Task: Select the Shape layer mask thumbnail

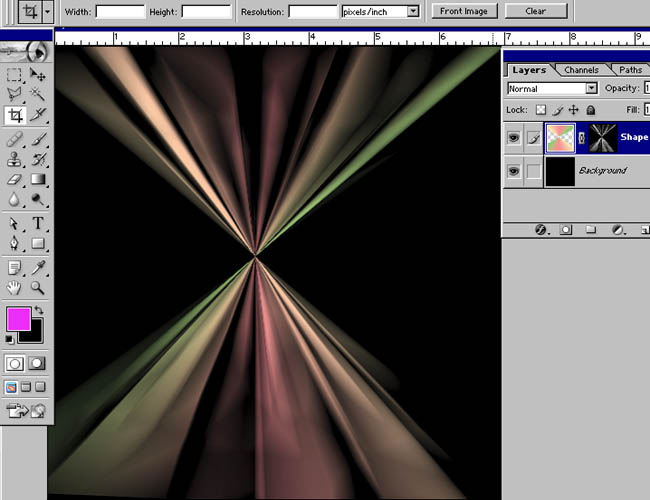Action: click(x=603, y=138)
